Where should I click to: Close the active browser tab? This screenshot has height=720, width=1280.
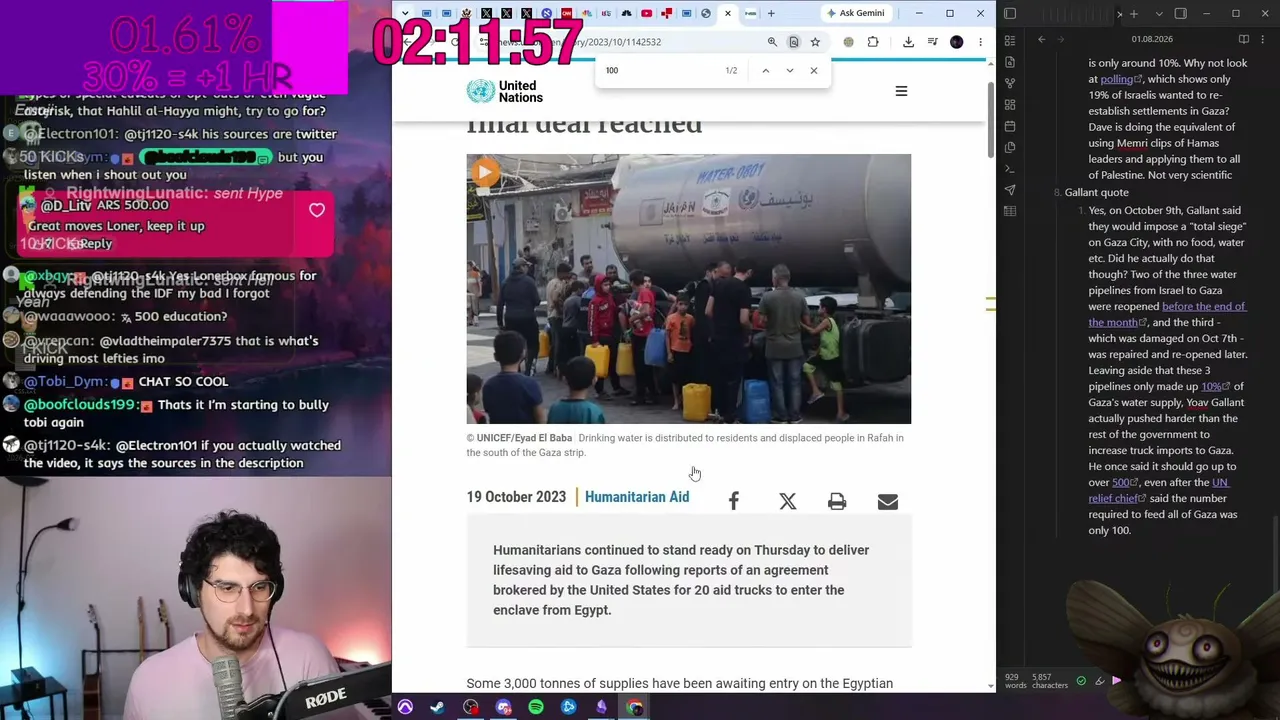(x=728, y=13)
